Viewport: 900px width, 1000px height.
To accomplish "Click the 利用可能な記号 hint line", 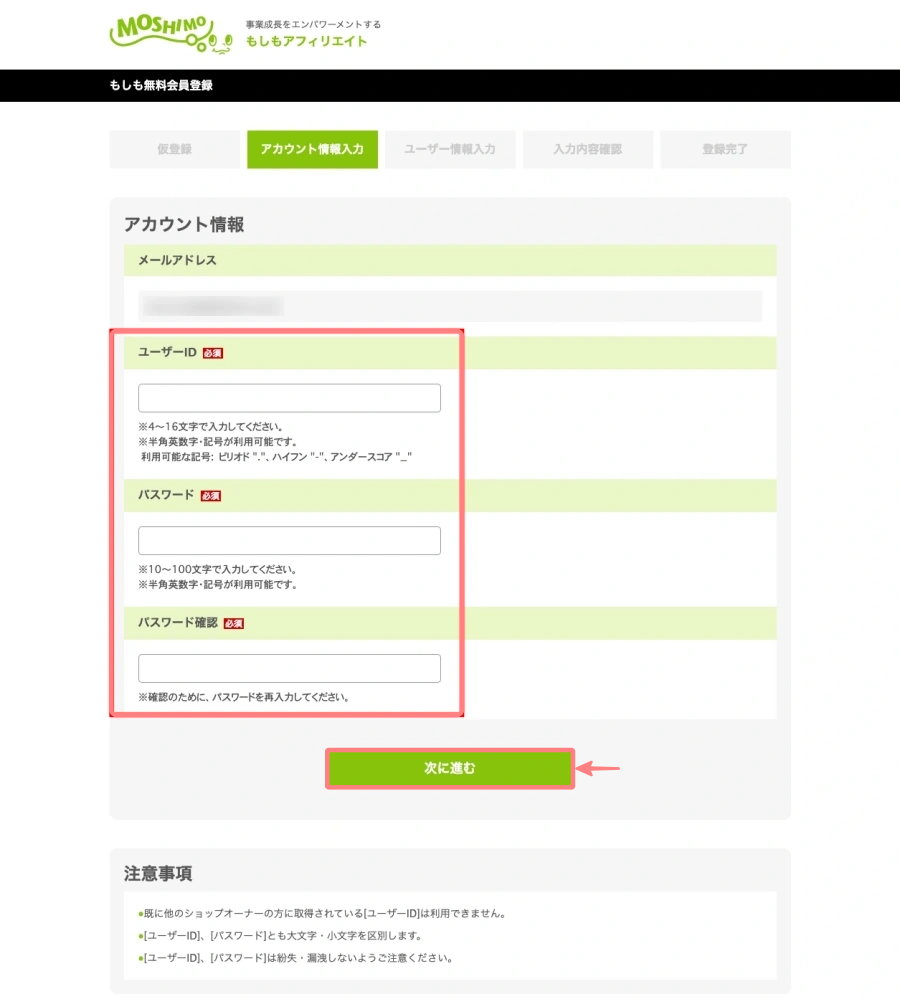I will point(276,457).
